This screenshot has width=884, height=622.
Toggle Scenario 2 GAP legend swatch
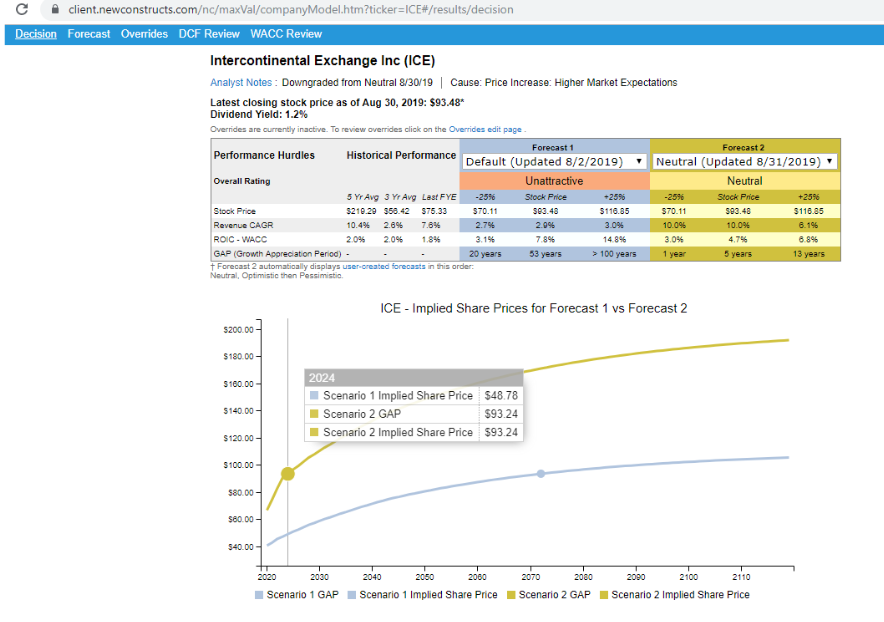[x=511, y=595]
